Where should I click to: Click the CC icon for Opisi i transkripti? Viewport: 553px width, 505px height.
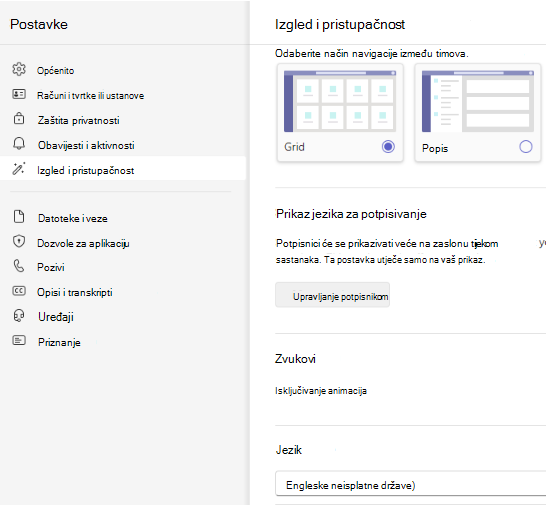[x=19, y=291]
